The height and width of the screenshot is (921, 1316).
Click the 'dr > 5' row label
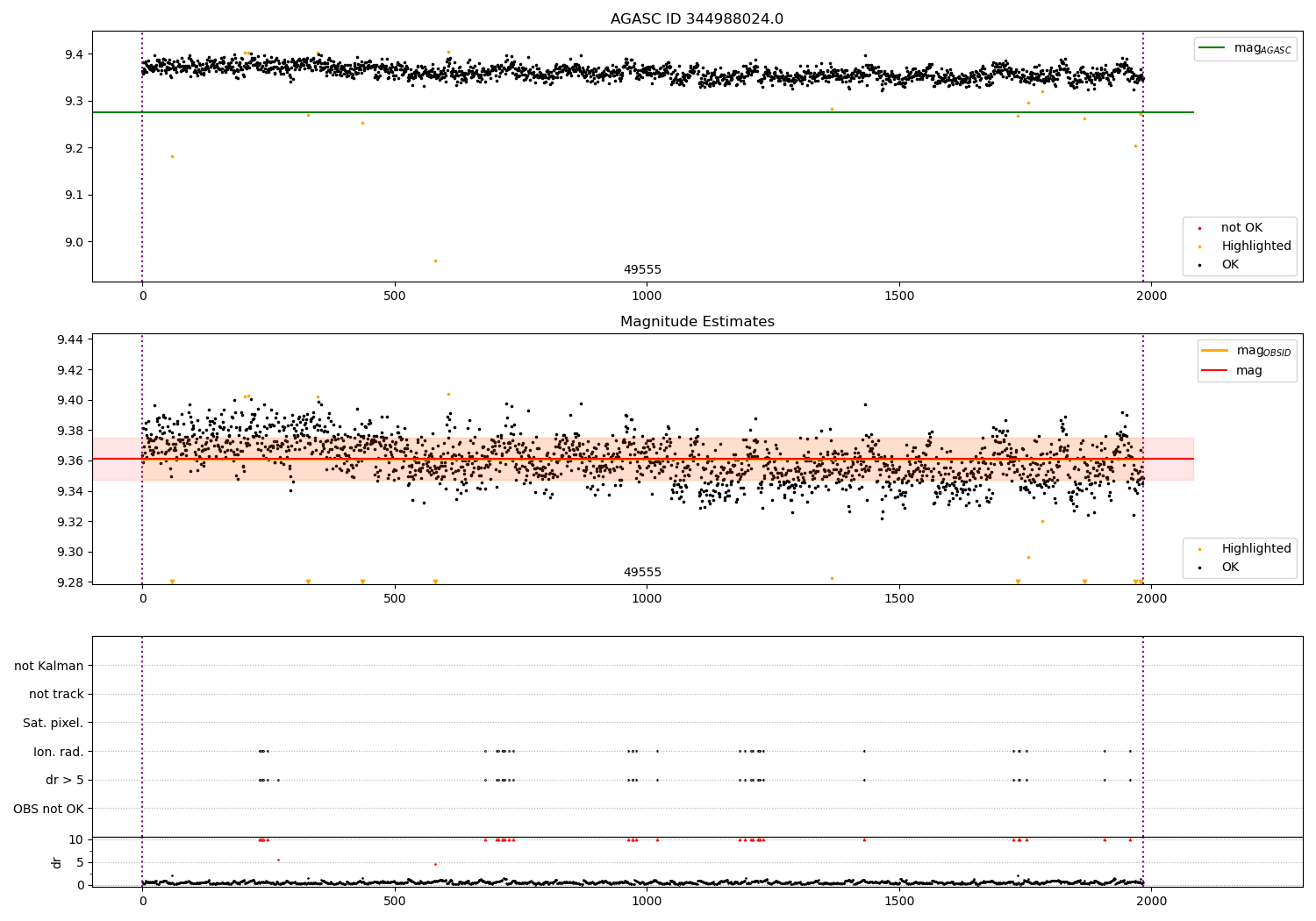(65, 781)
